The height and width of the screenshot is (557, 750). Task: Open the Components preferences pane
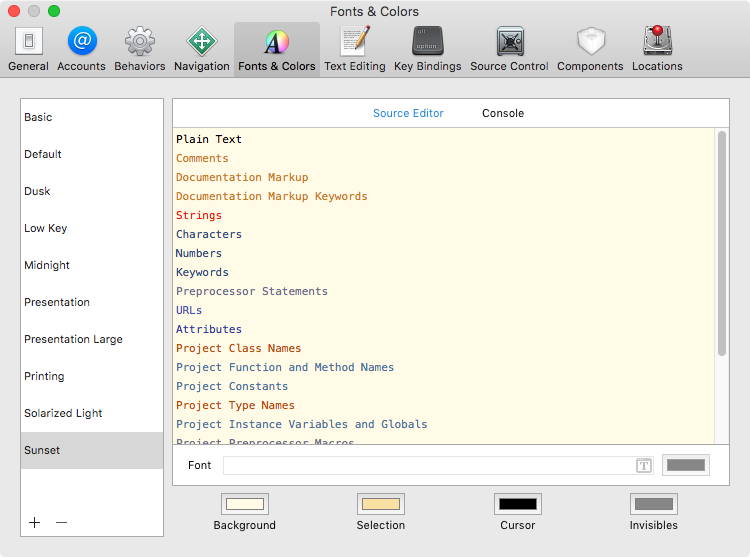(x=590, y=49)
